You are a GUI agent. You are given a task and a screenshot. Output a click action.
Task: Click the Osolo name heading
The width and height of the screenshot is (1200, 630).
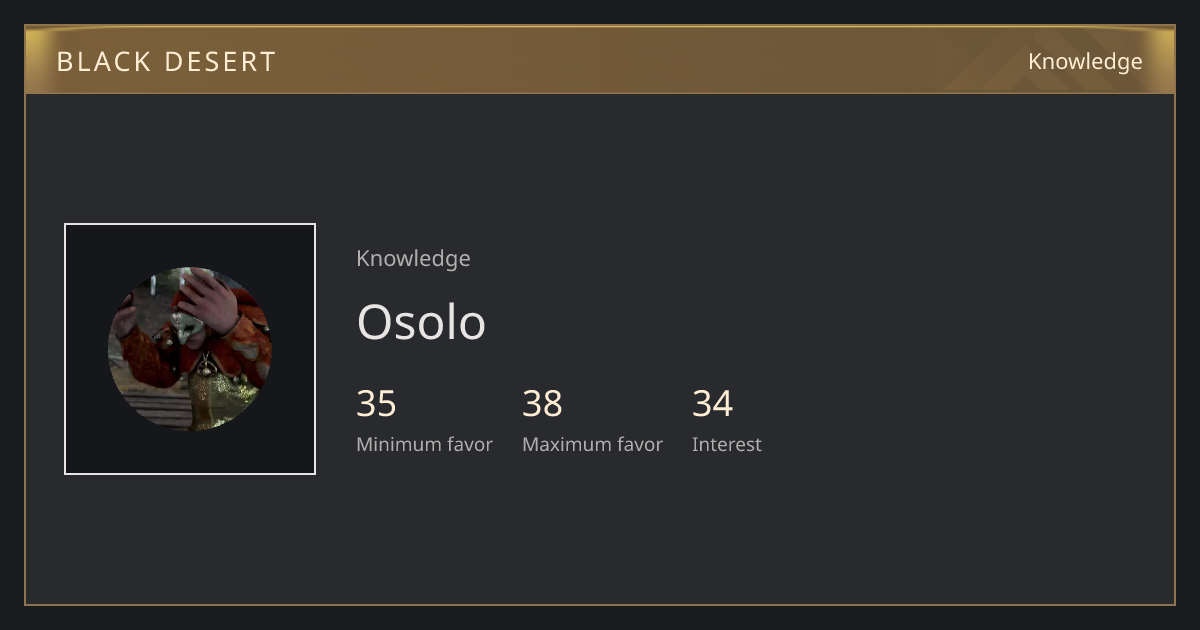click(x=421, y=322)
